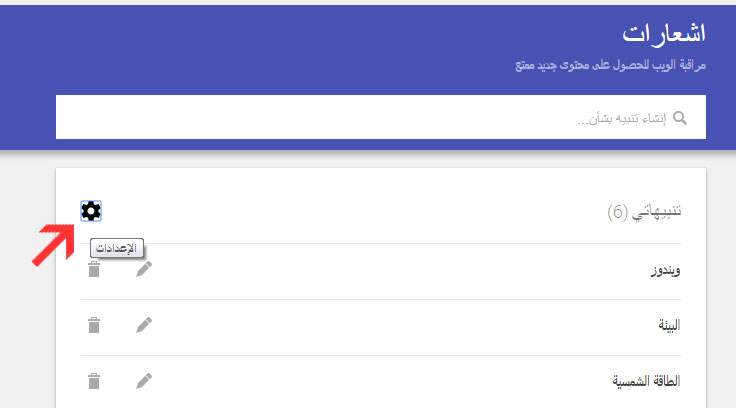Click the تنبيهاتي (6) heading

[657, 212]
